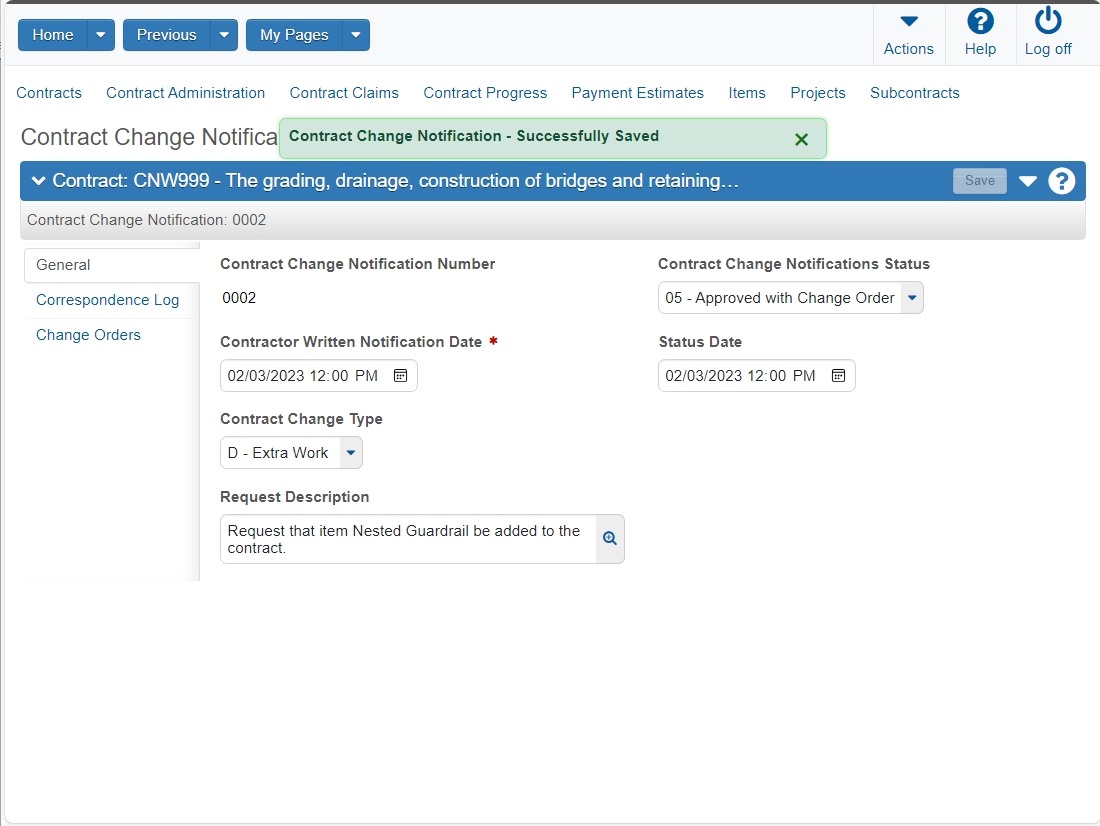Open contract header actions triangle menu

[x=1027, y=181]
